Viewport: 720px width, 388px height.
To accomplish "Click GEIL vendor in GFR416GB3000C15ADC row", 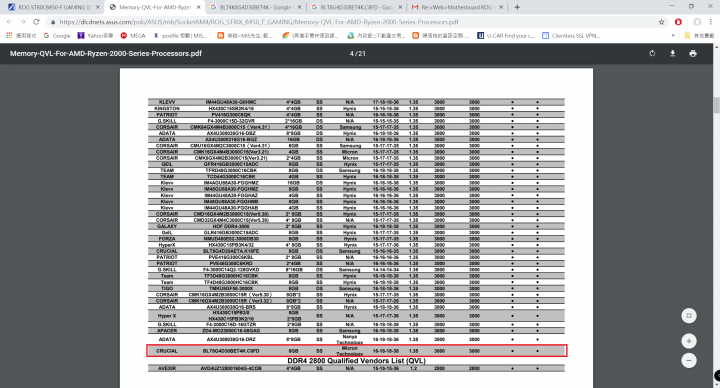I will point(167,164).
